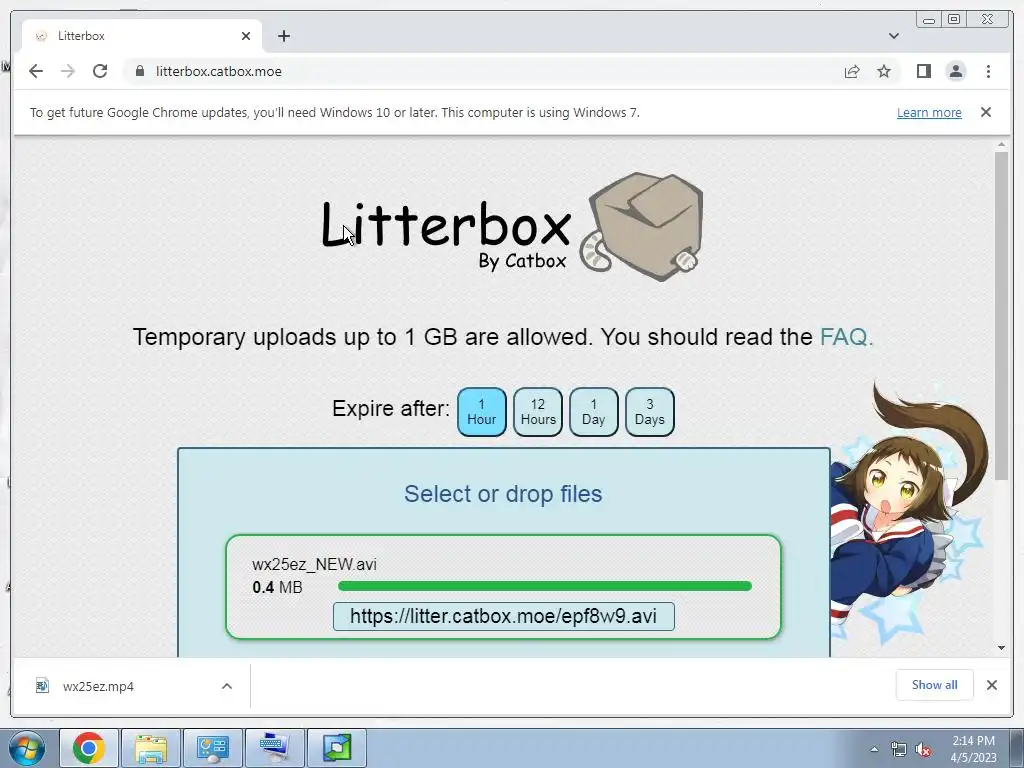Click the muted volume tray icon
Image resolution: width=1024 pixels, height=768 pixels.
click(923, 749)
